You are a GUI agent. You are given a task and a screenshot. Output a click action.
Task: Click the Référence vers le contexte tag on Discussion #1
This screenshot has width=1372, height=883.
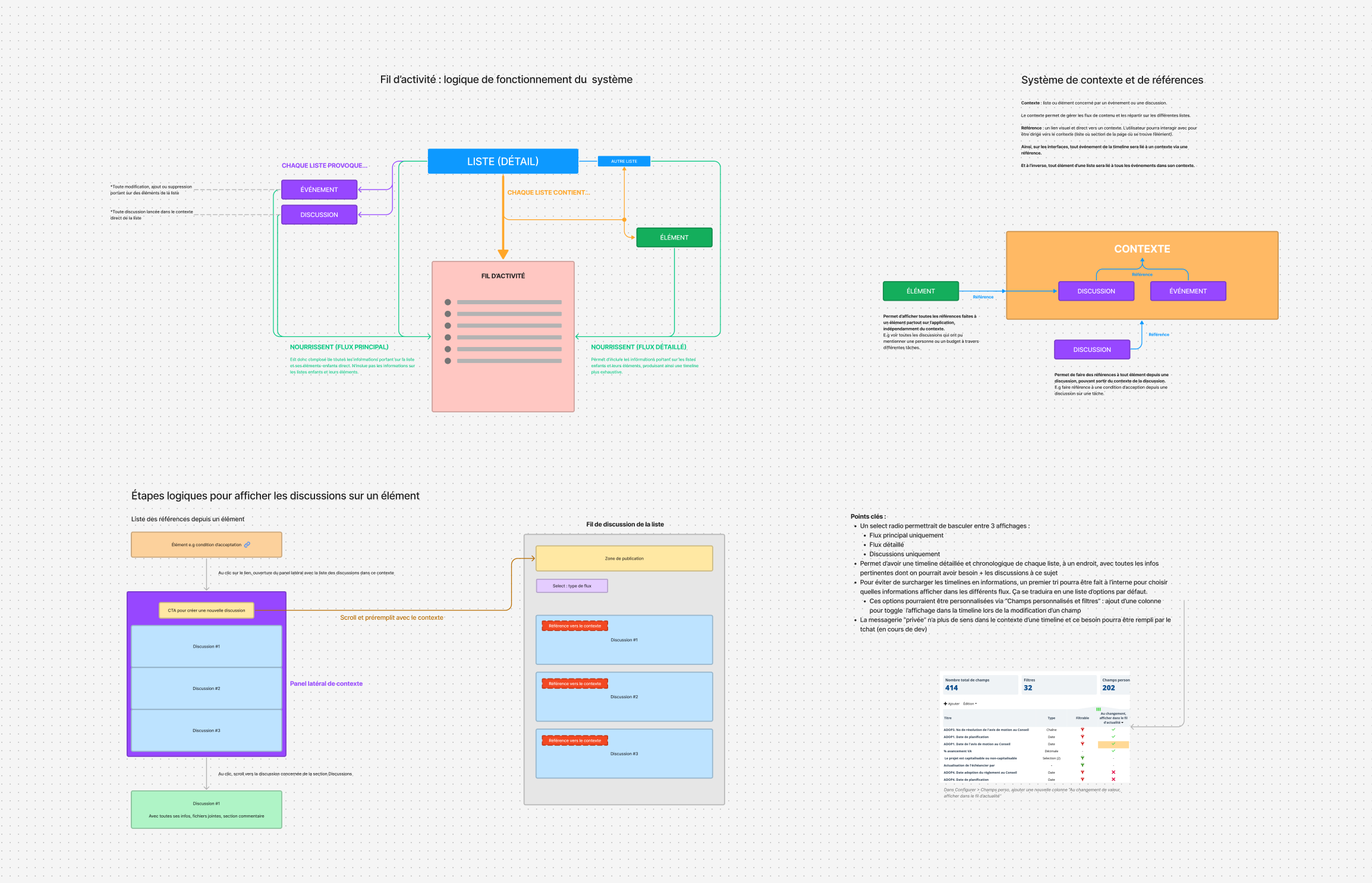[x=575, y=626]
